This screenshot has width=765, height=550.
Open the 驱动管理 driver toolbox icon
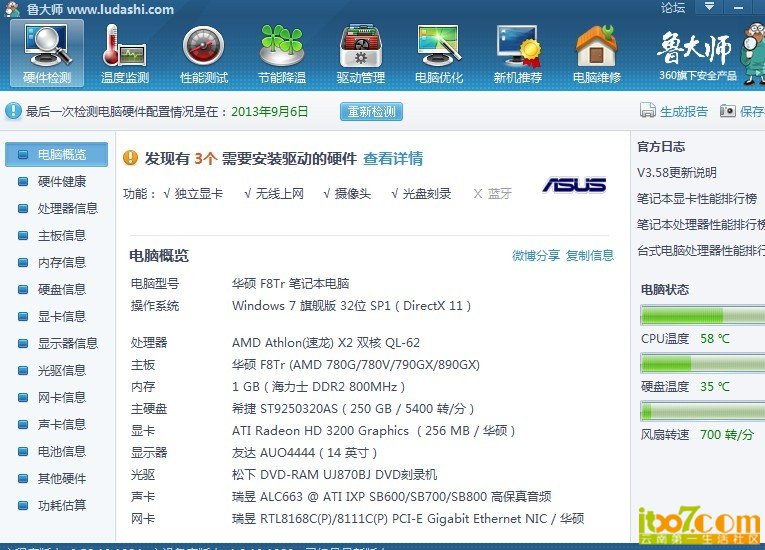point(361,54)
